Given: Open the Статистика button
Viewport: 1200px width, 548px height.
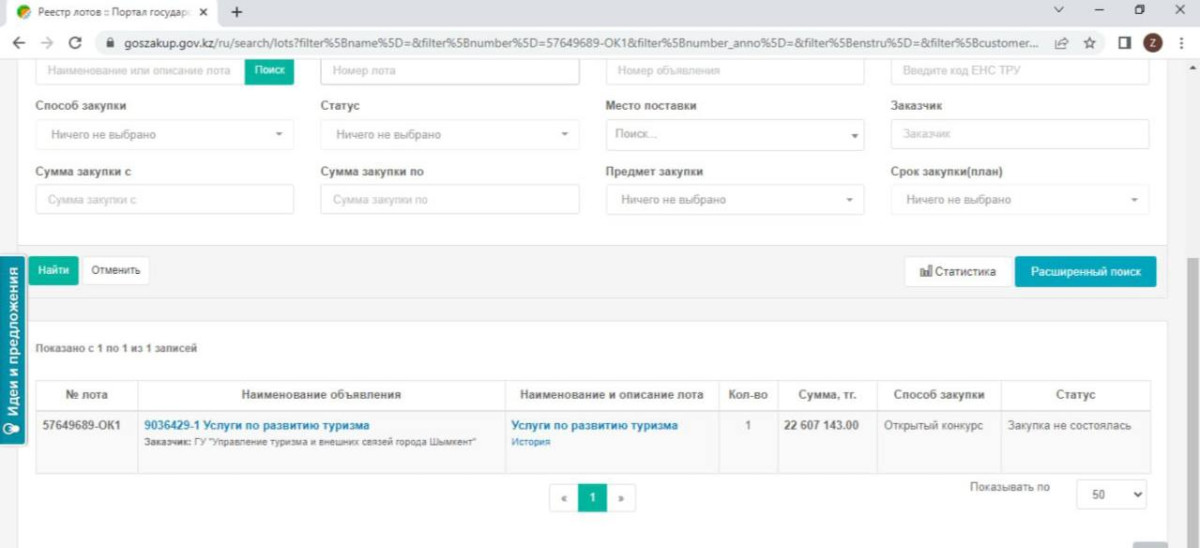Looking at the screenshot, I should click(957, 271).
